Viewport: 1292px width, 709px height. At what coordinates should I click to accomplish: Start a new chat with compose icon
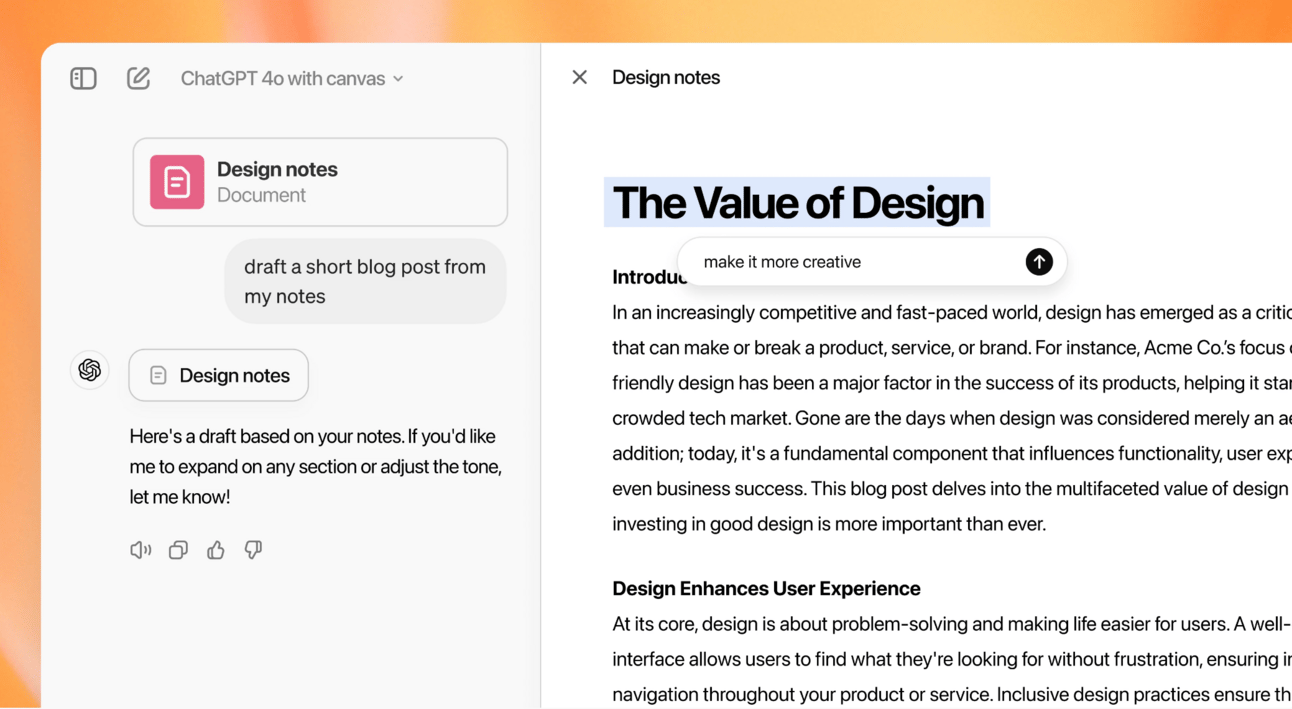click(x=138, y=78)
